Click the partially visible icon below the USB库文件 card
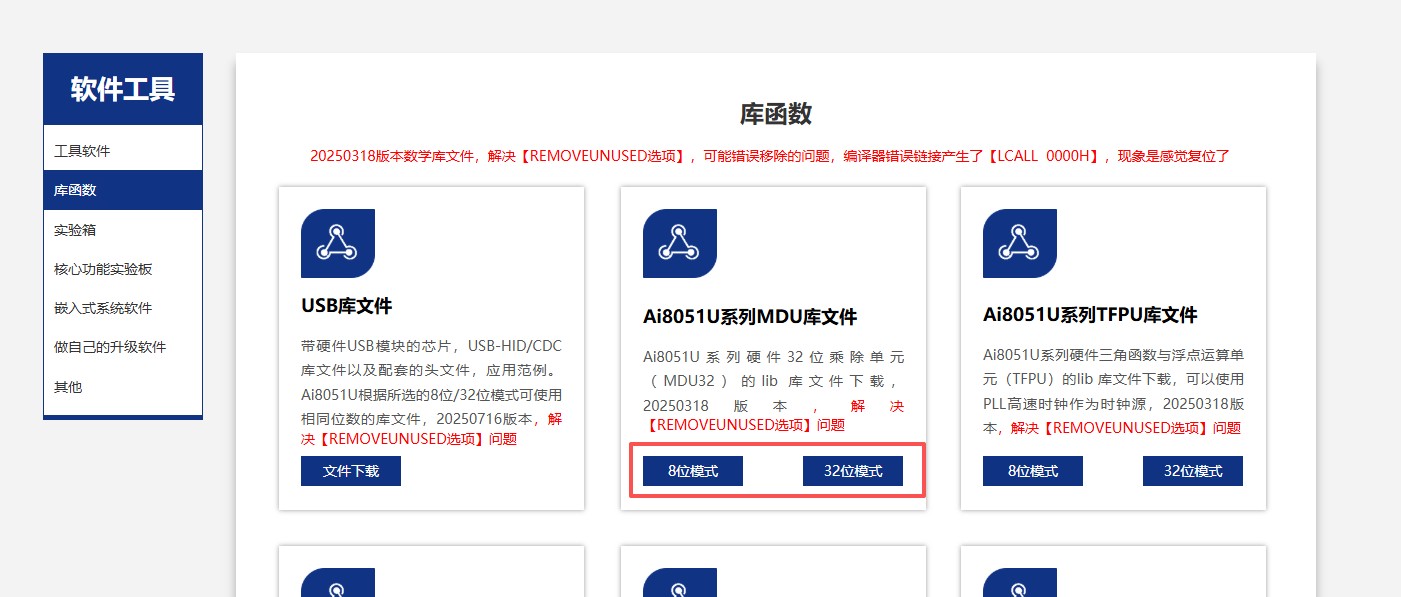This screenshot has width=1401, height=597. point(338,584)
